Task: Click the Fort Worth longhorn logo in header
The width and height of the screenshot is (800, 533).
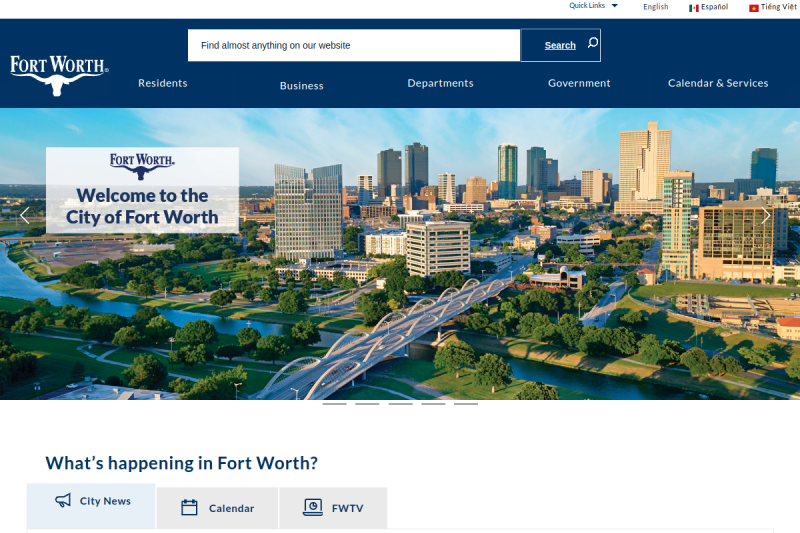Action: click(59, 75)
